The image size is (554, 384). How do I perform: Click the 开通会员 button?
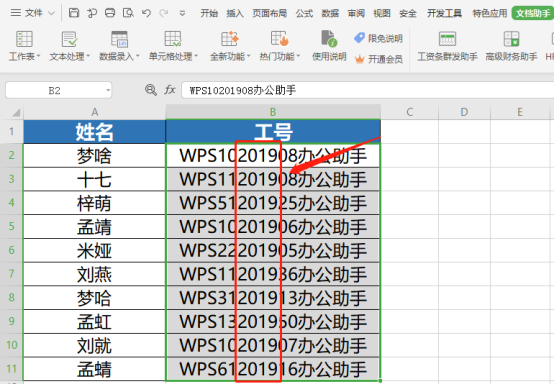[x=378, y=59]
